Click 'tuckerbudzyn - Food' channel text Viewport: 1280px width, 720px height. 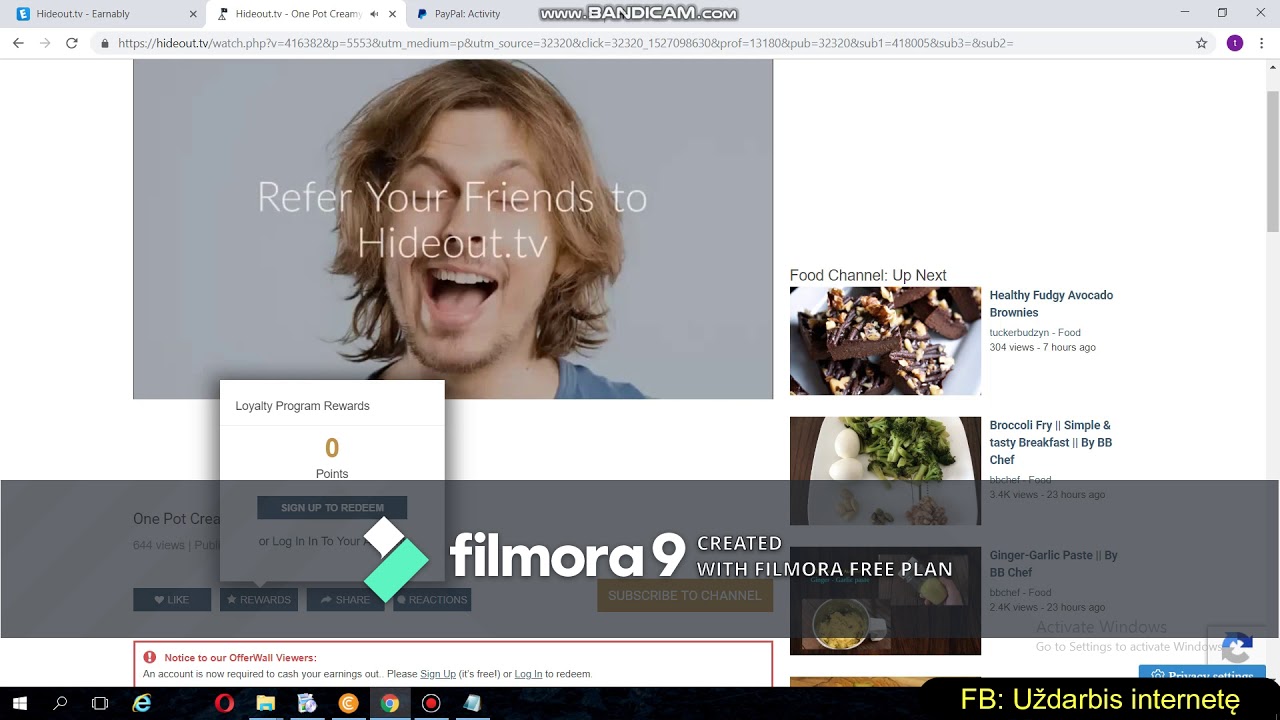coord(1035,332)
